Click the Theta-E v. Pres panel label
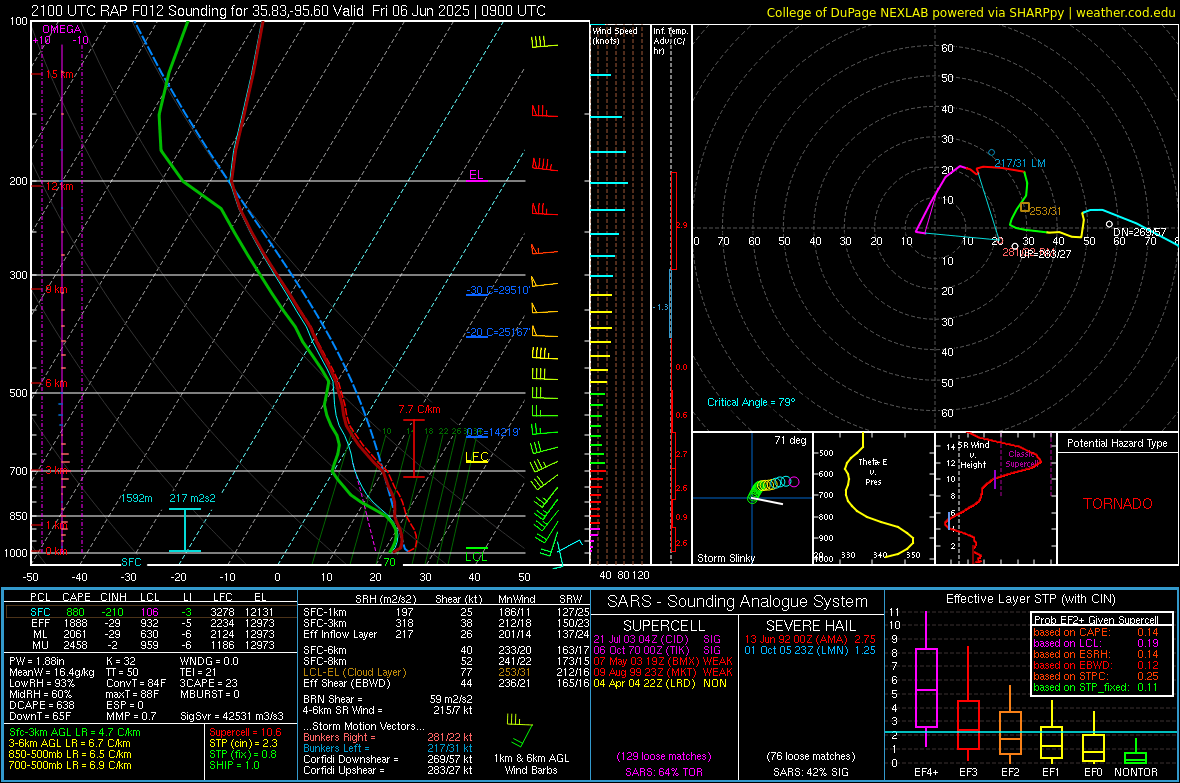The width and height of the screenshot is (1180, 783). pyautogui.click(x=873, y=471)
